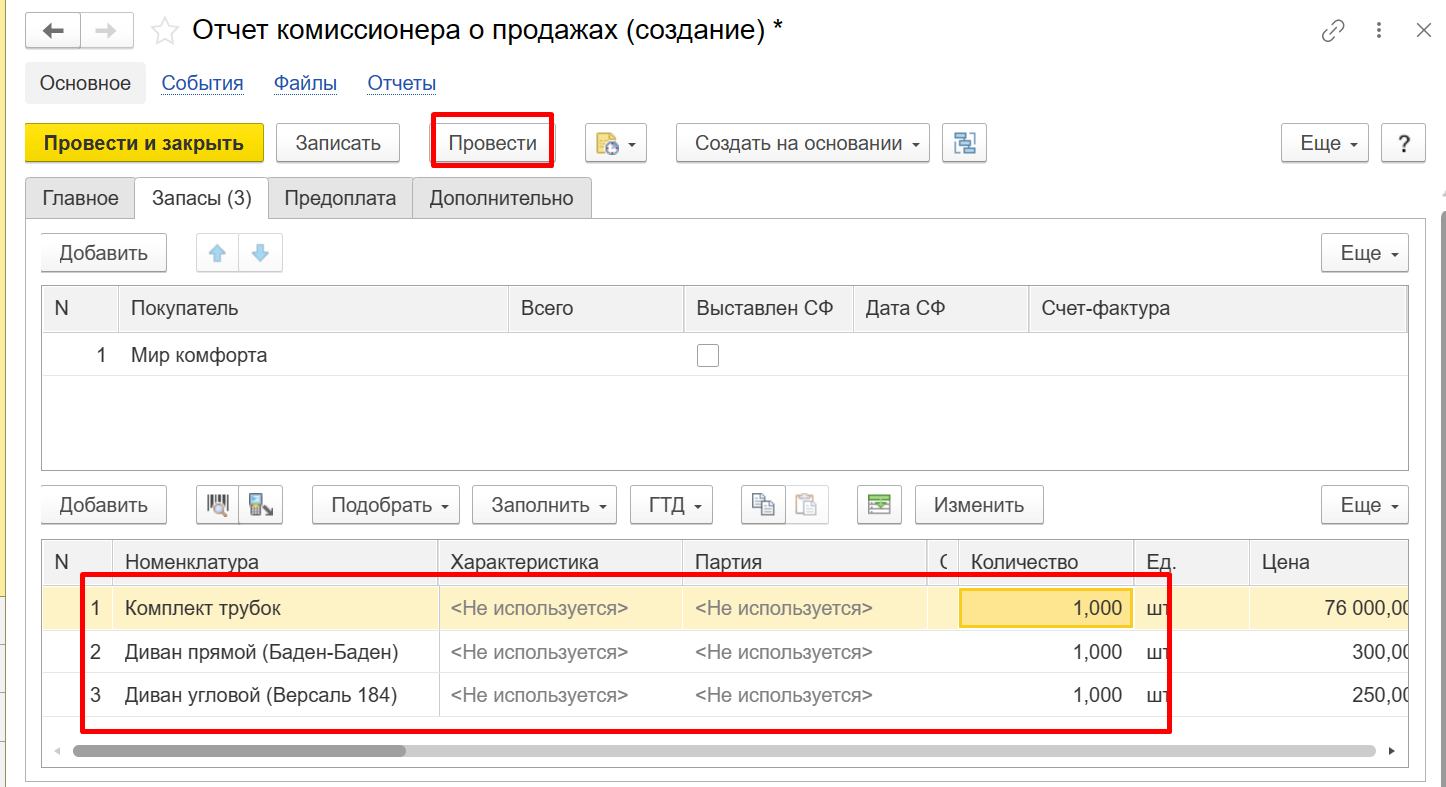Expand the Заполнить dropdown button

click(x=544, y=505)
